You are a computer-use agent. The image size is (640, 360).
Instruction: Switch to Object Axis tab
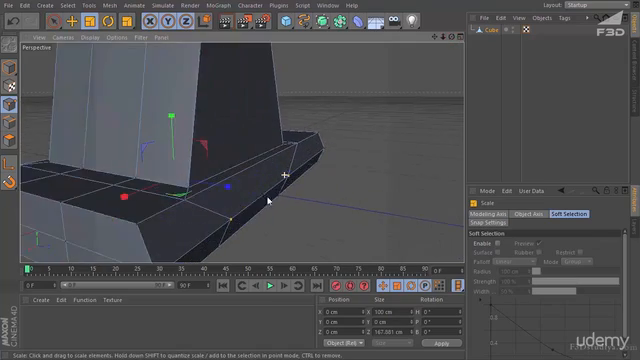pos(529,214)
